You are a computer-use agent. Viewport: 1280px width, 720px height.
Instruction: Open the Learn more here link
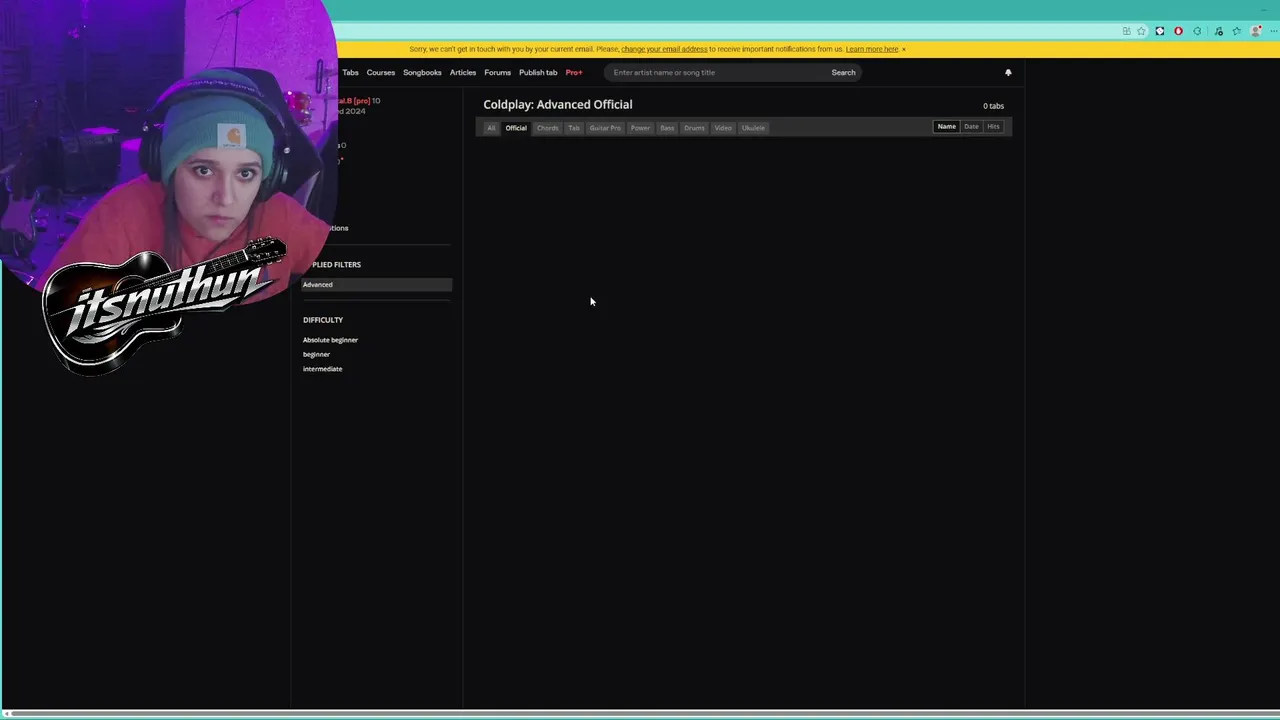click(872, 49)
